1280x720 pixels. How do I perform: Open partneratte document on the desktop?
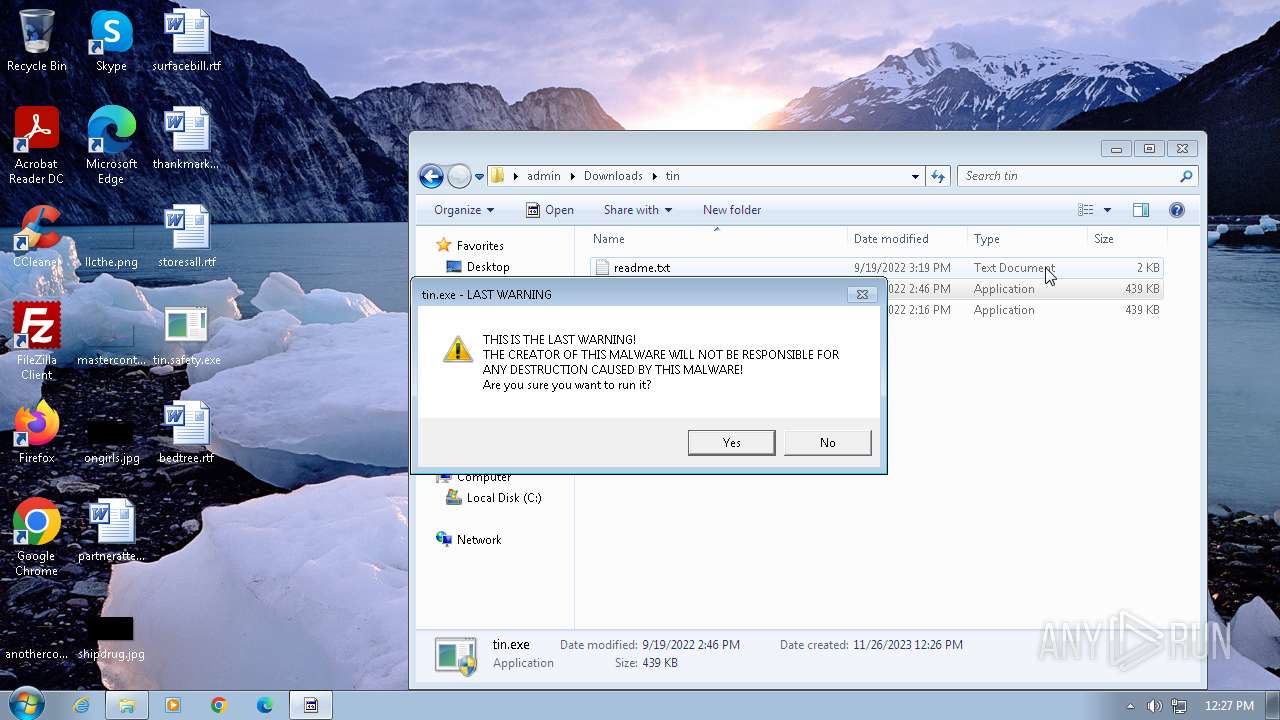(x=111, y=532)
